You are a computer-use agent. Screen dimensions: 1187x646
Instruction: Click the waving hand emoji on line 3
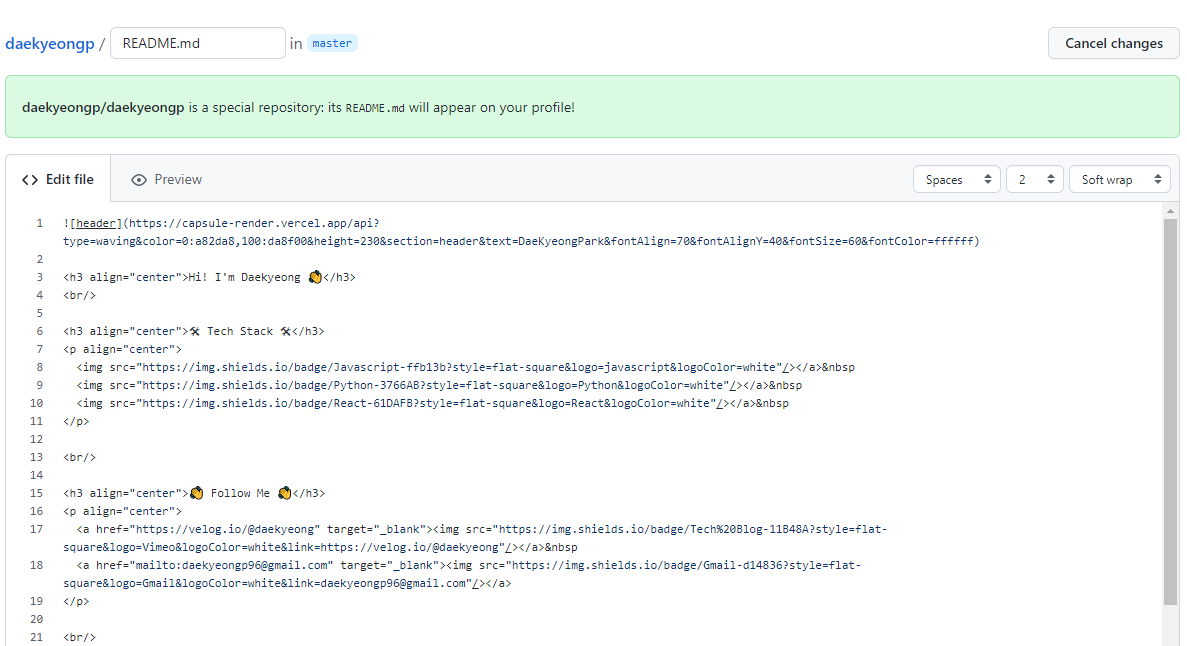tap(314, 277)
